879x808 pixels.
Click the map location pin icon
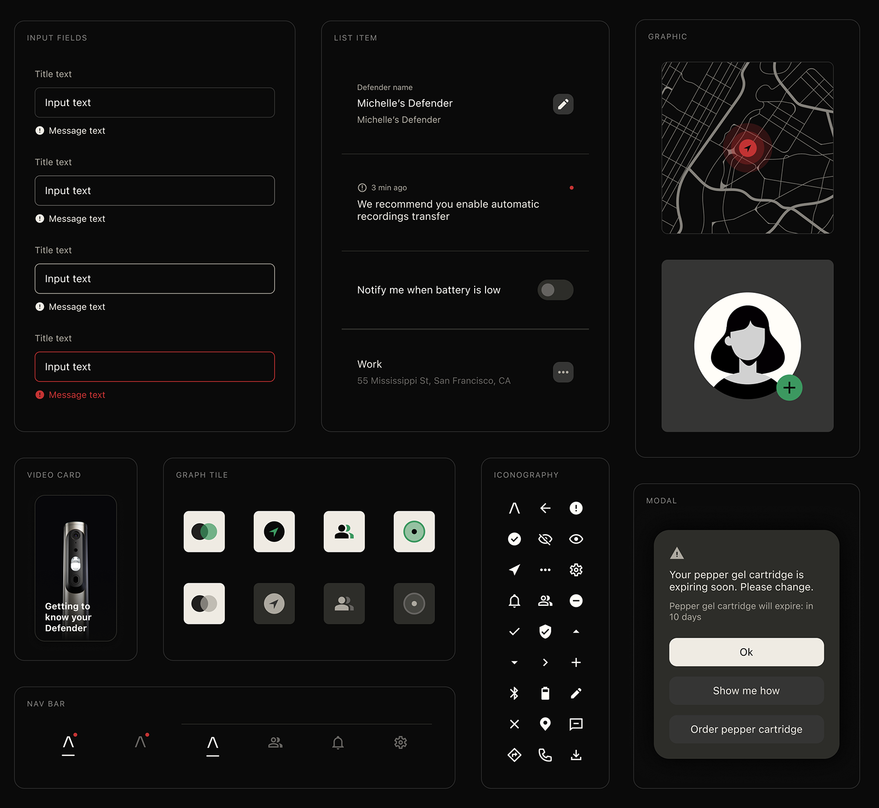tap(545, 724)
